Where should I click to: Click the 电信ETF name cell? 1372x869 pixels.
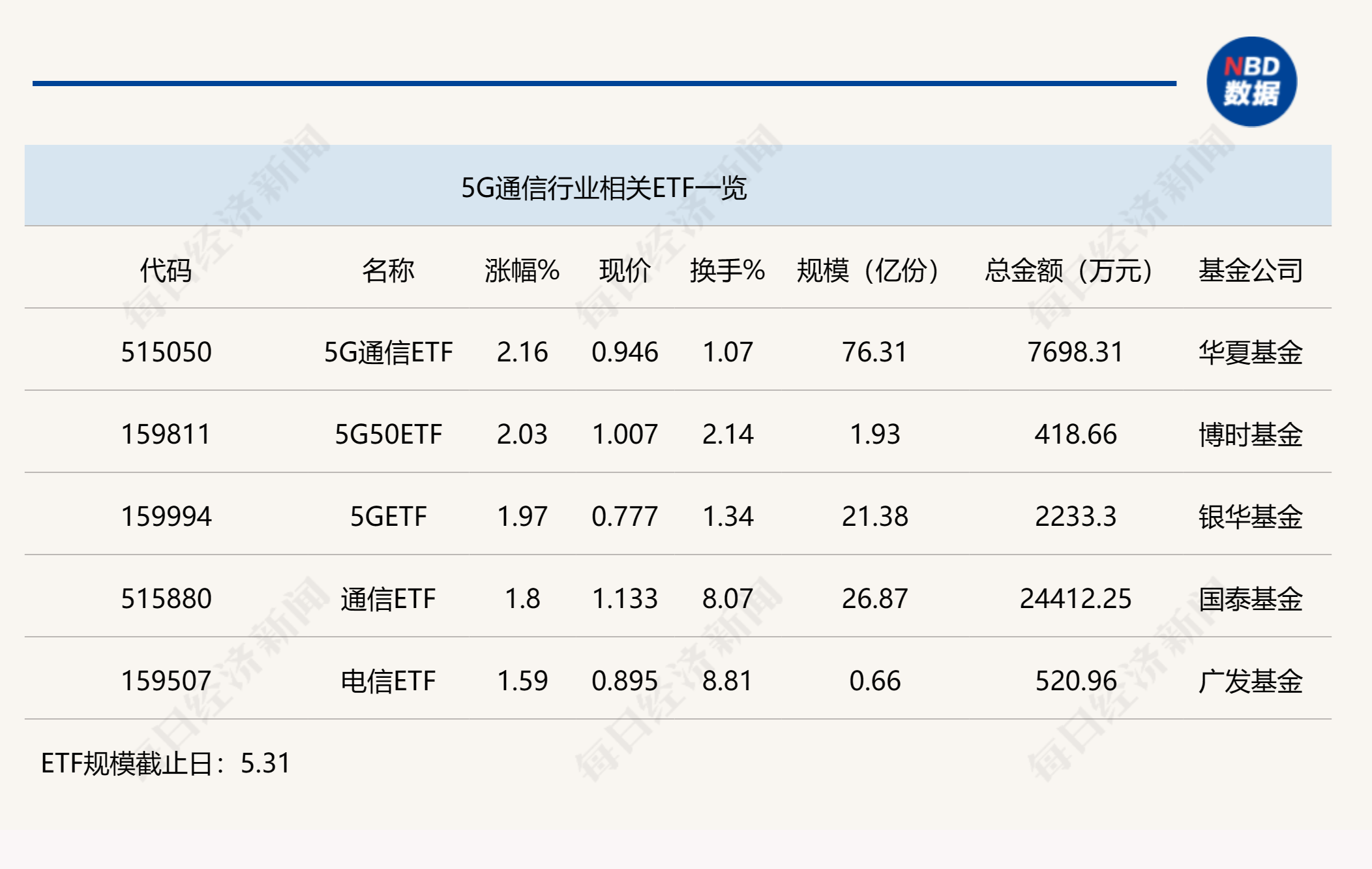[388, 681]
